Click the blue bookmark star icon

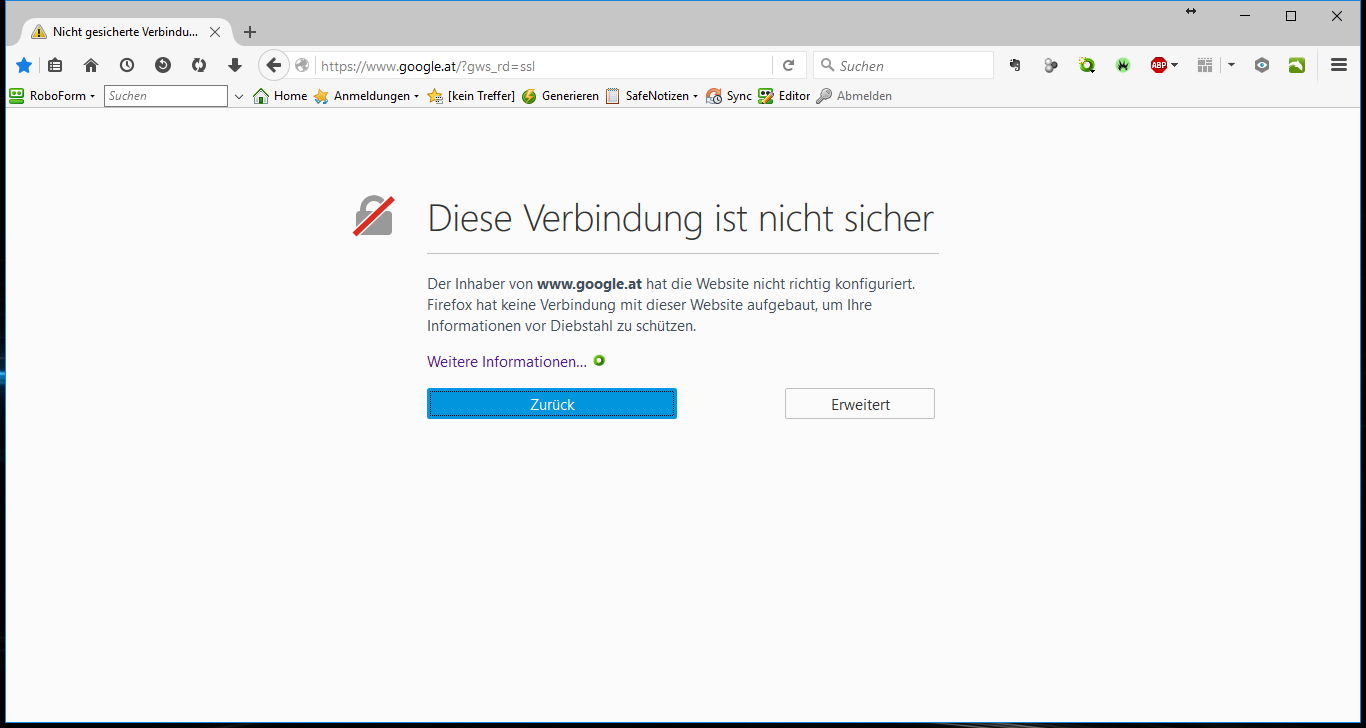click(24, 65)
